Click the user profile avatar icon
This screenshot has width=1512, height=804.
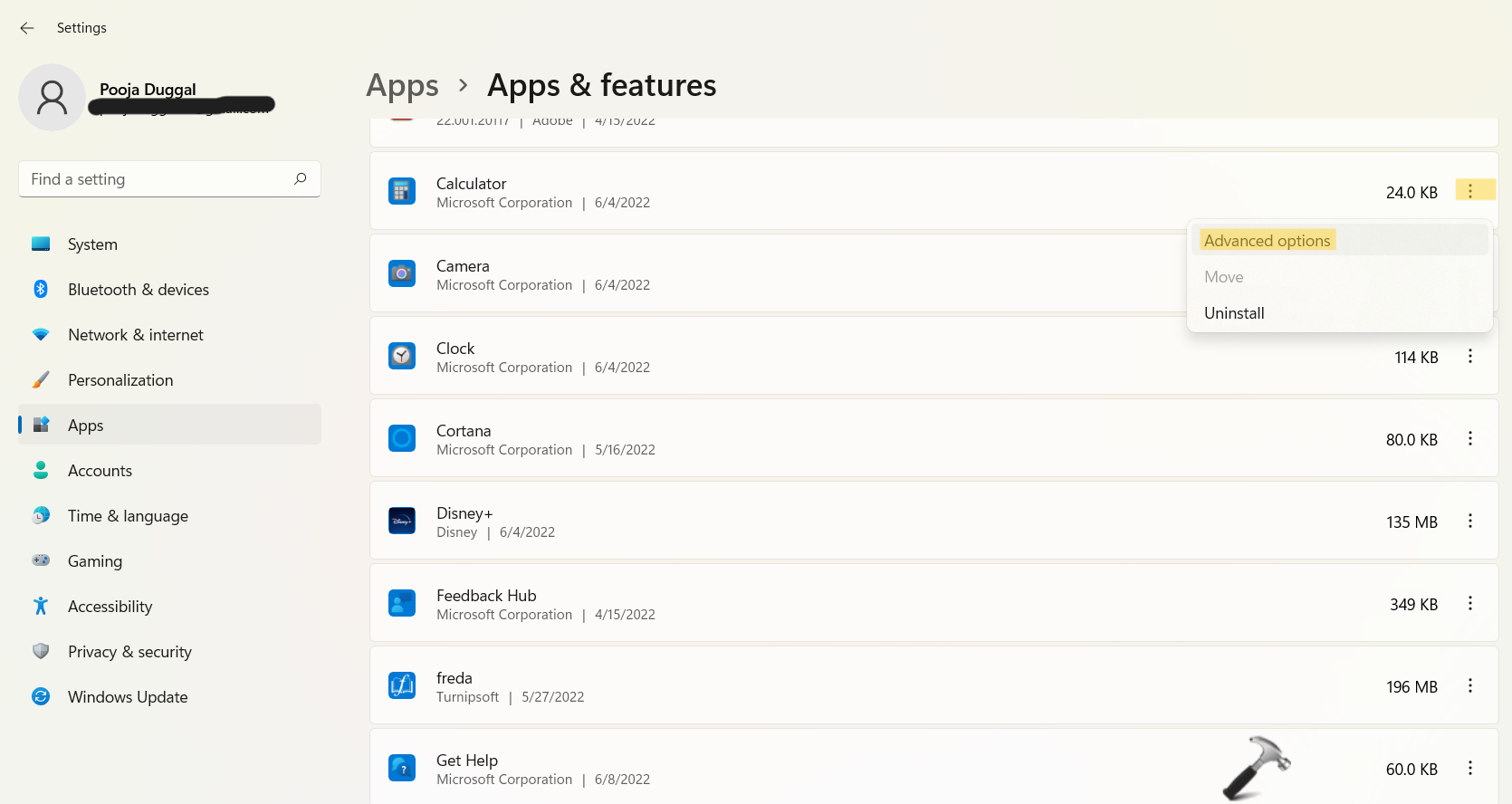click(x=52, y=97)
